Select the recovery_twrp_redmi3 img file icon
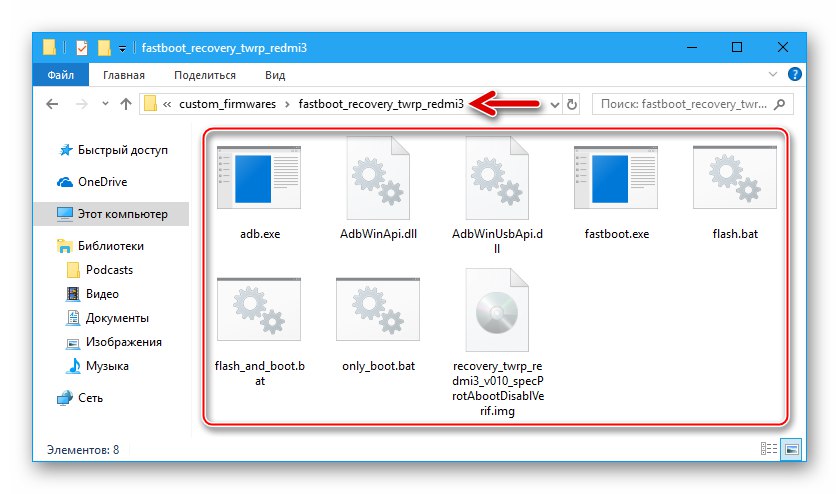The image size is (839, 494). (497, 310)
